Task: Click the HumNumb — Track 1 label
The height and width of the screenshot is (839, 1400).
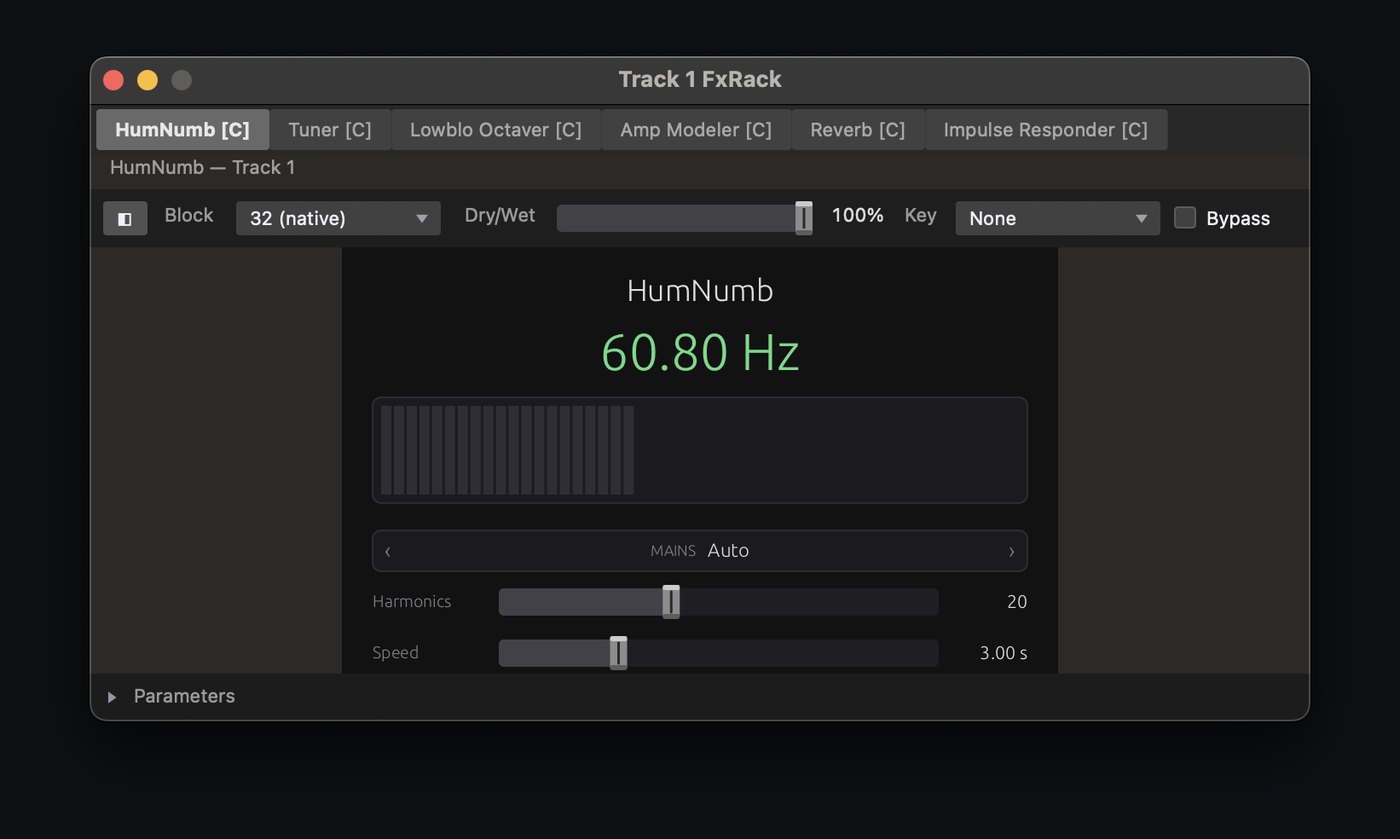Action: (x=202, y=167)
